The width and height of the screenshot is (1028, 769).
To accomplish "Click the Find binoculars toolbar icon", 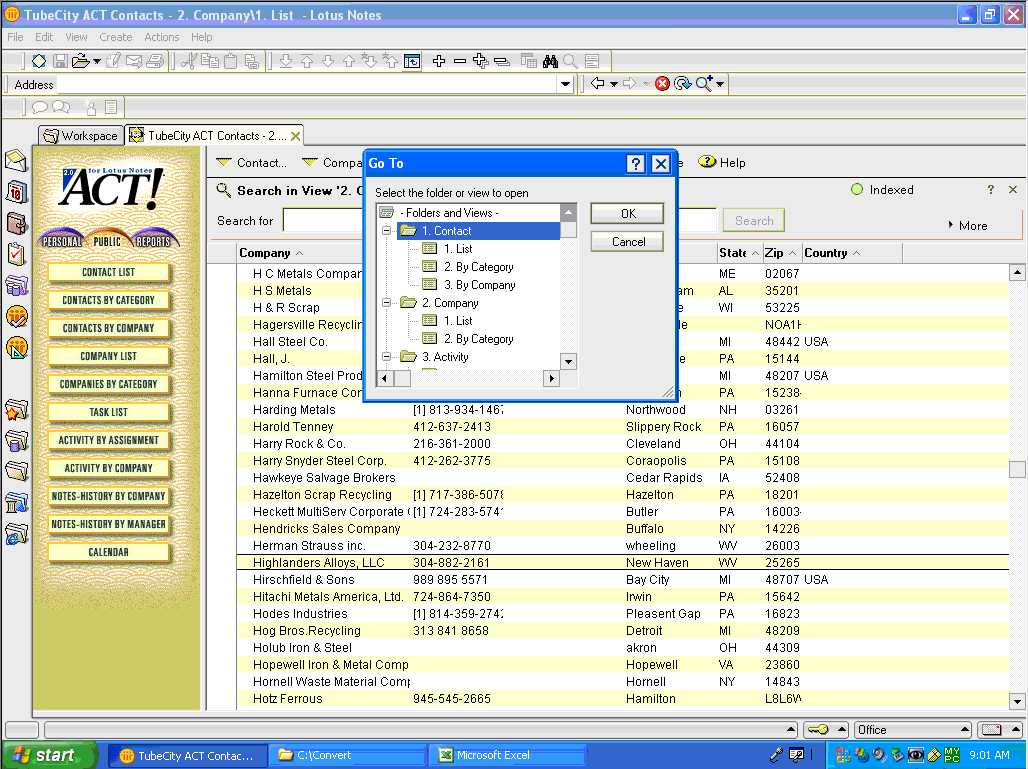I will pyautogui.click(x=550, y=61).
